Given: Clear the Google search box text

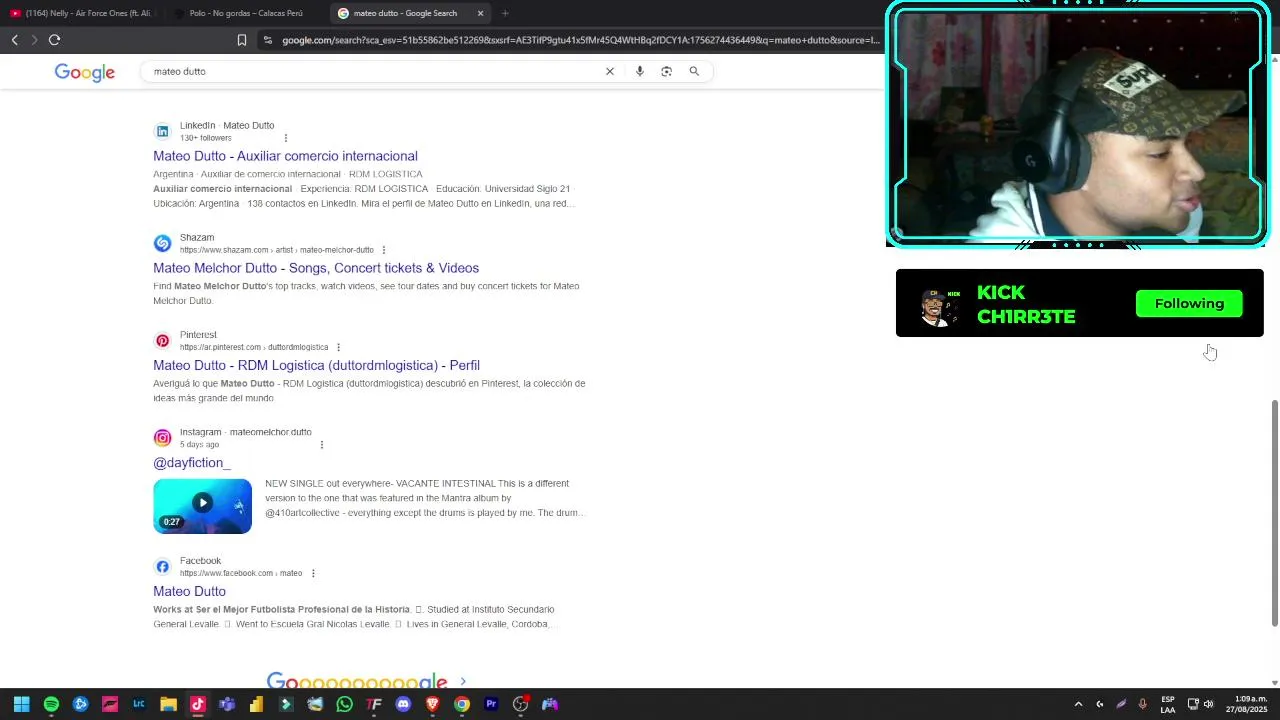Looking at the screenshot, I should pos(609,71).
